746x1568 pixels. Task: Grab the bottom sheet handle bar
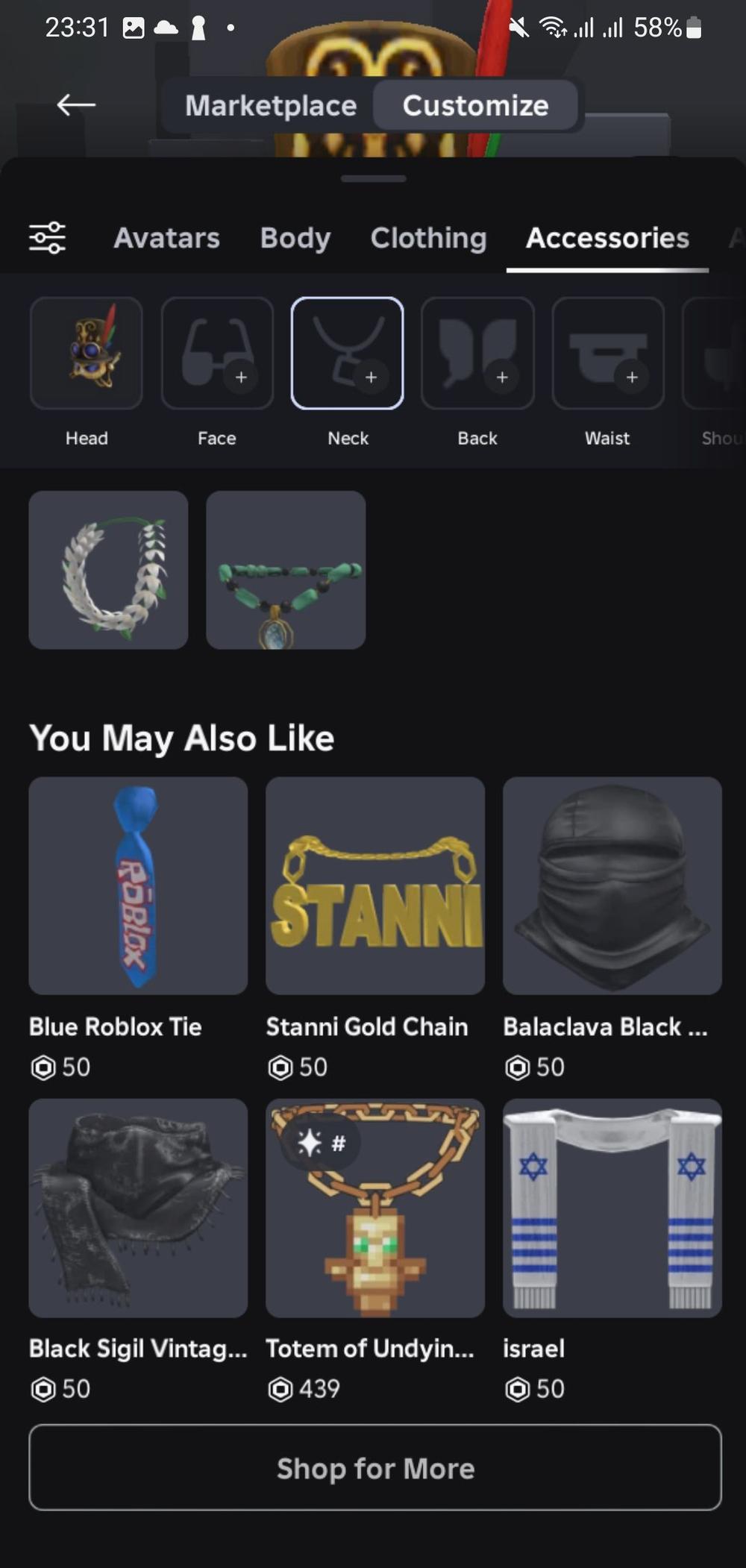coord(373,179)
